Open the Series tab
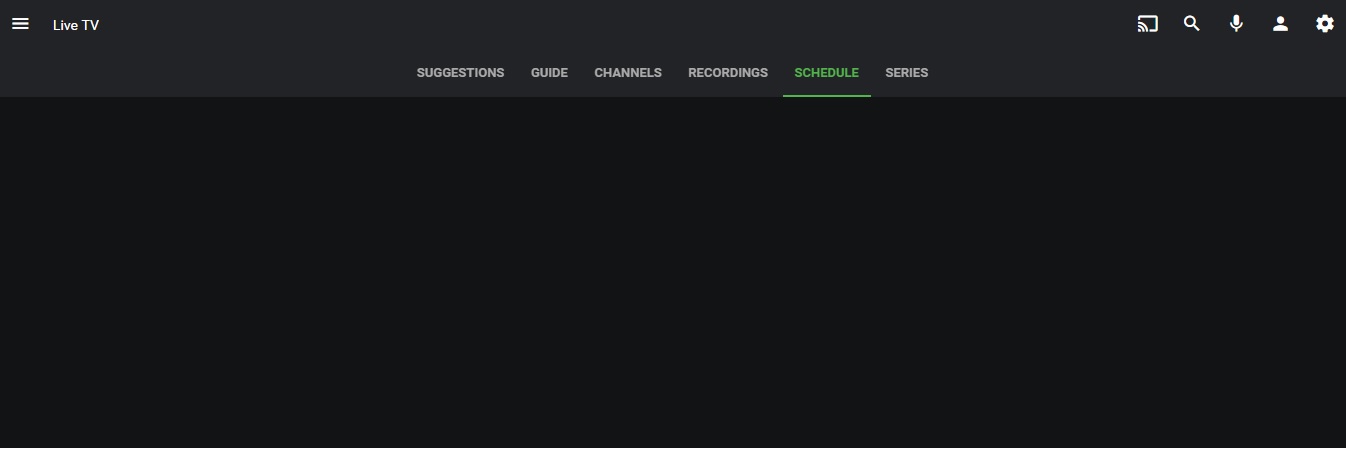This screenshot has height=460, width=1346. pyautogui.click(x=907, y=73)
